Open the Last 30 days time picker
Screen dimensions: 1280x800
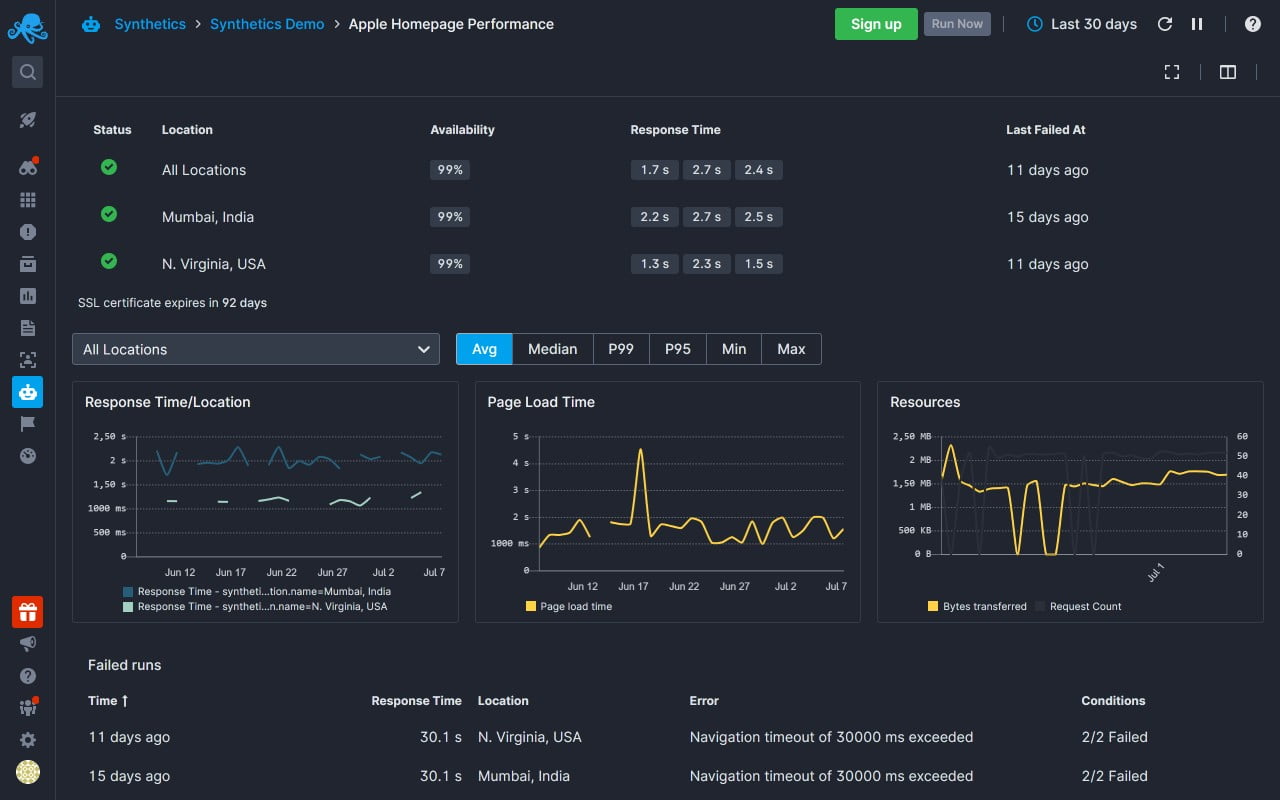tap(1082, 24)
